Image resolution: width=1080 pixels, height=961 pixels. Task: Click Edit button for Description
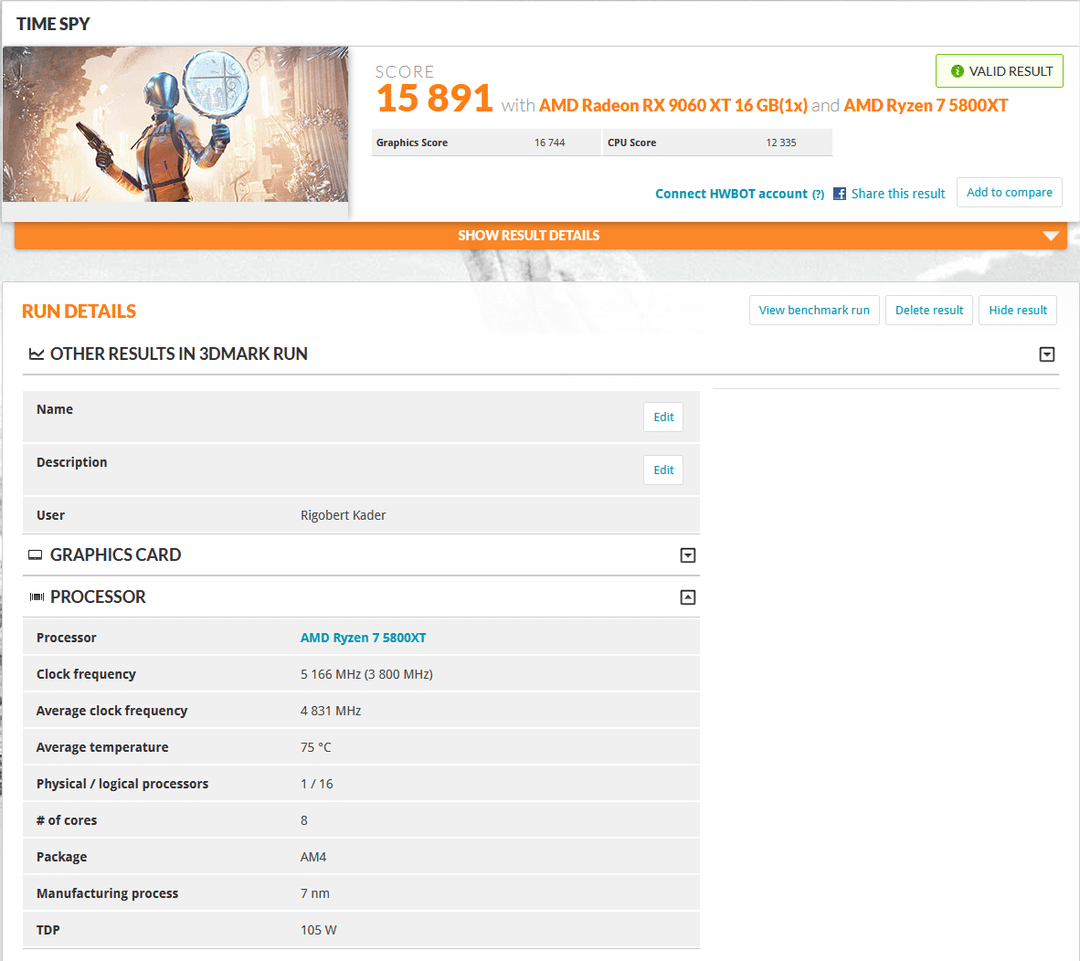click(663, 470)
